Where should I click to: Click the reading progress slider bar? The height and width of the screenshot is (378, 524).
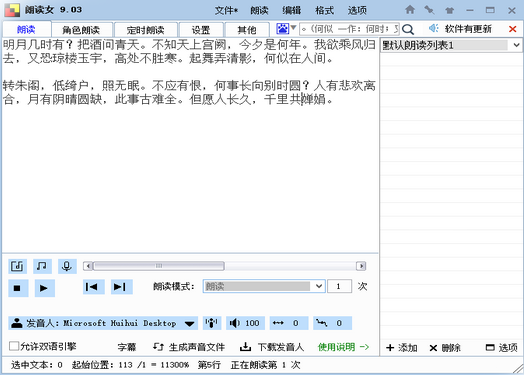tap(224, 266)
